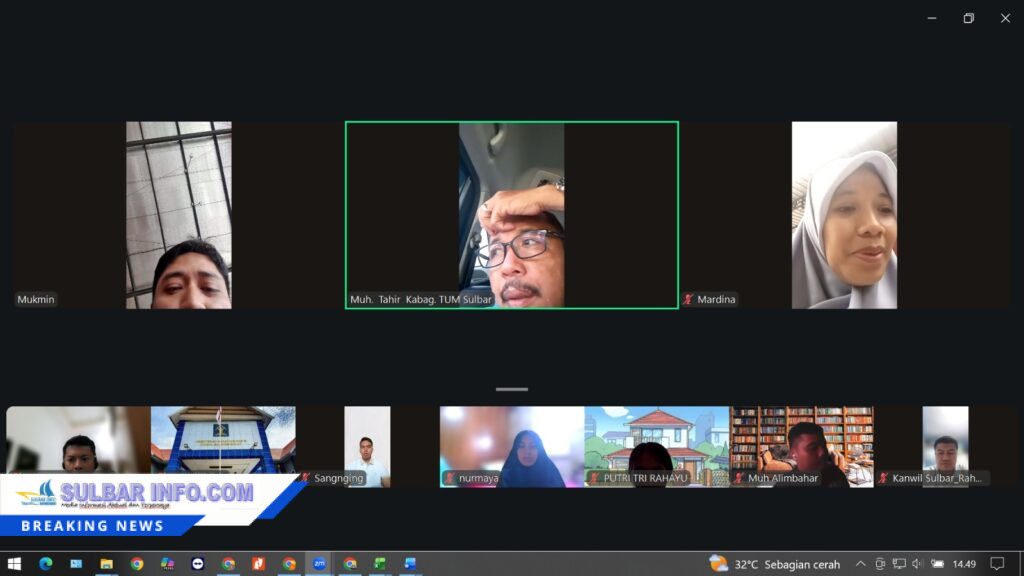Click the gallery strip divider handle
The height and width of the screenshot is (576, 1024).
[x=511, y=389]
